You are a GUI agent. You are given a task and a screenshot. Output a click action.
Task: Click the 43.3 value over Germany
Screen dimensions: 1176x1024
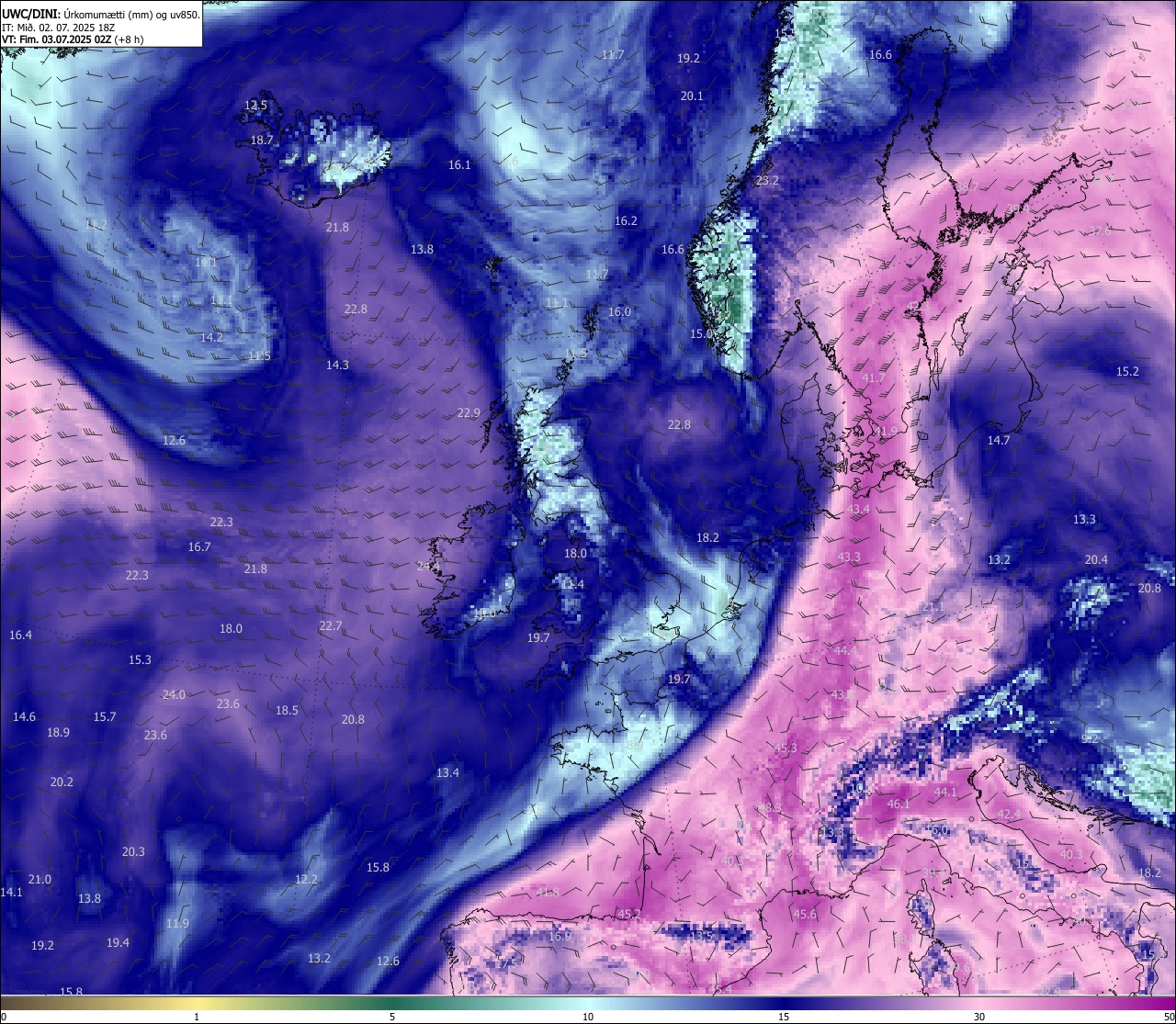(849, 557)
